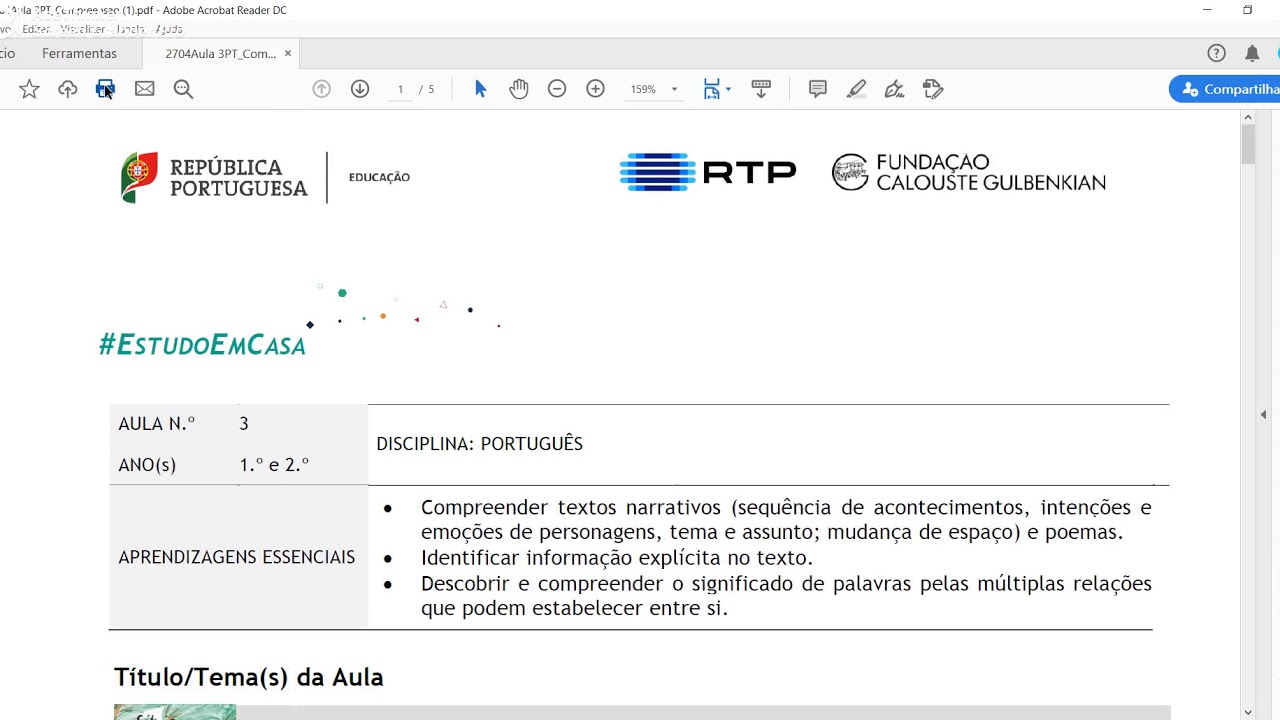This screenshot has width=1280, height=720.
Task: Close the 2704Aula 3PT_Com... tab
Action: [288, 53]
